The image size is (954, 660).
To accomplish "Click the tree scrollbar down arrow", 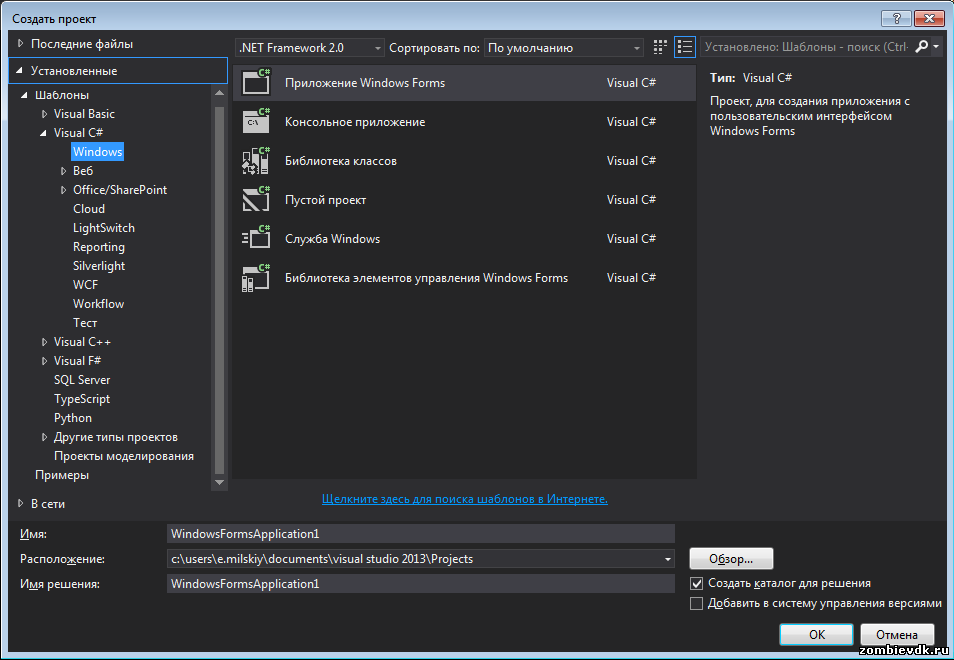I will pos(220,482).
